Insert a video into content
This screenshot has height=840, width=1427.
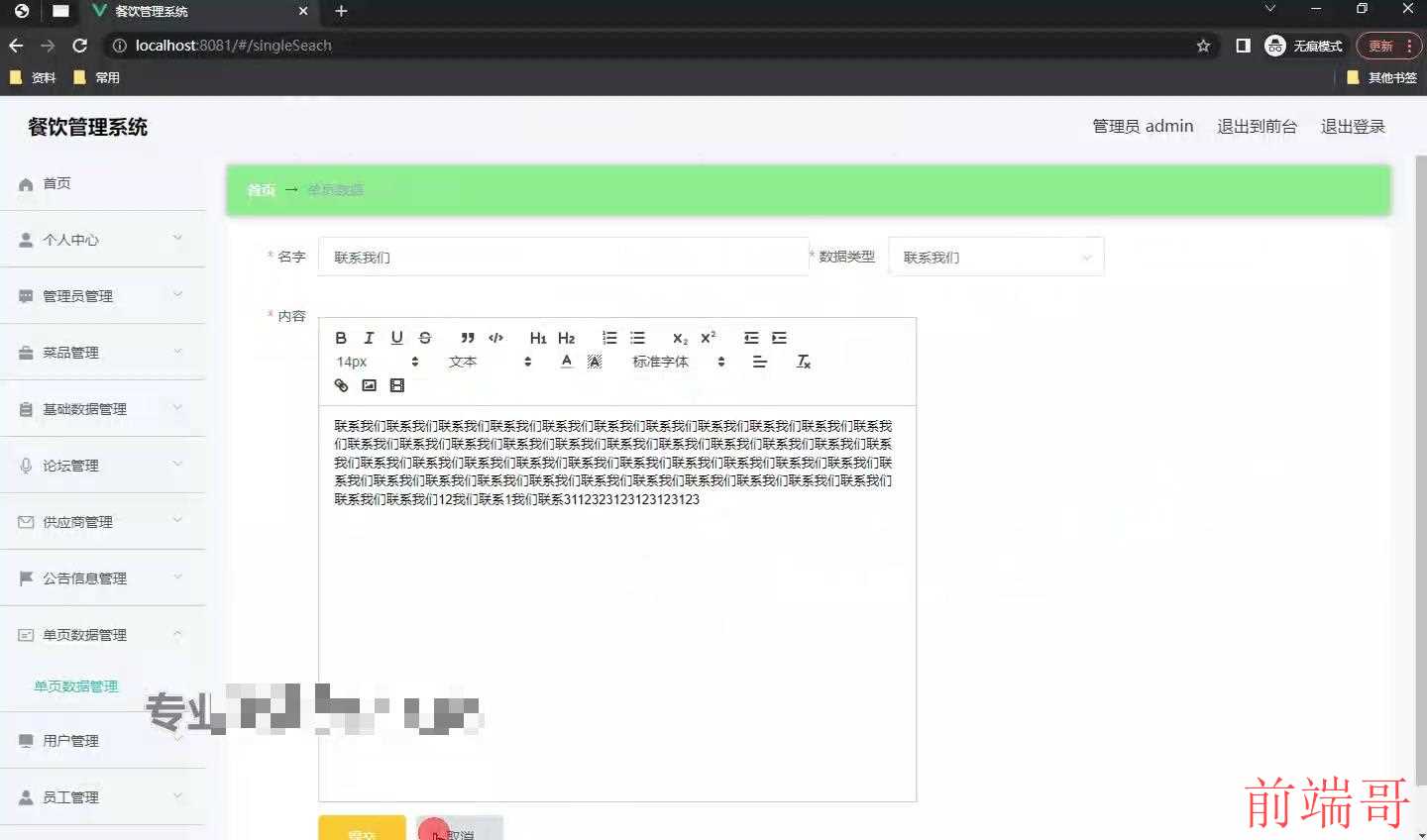tap(396, 385)
